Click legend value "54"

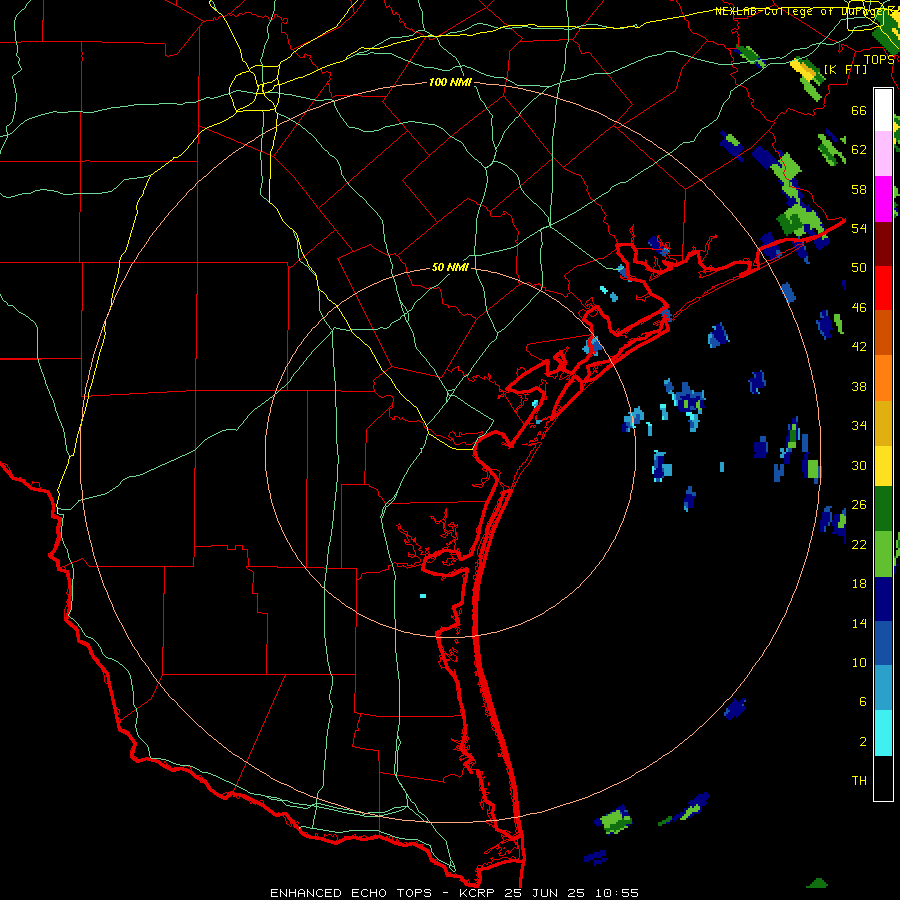[859, 228]
